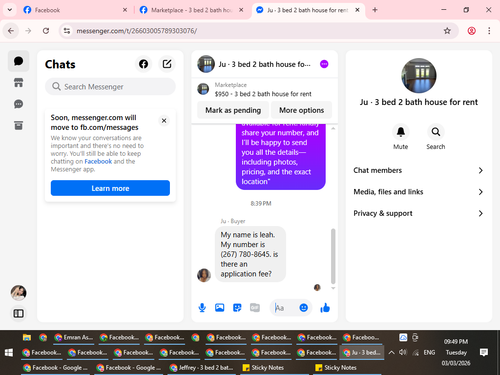
Task: Reload the messenger page
Action: [x=46, y=31]
